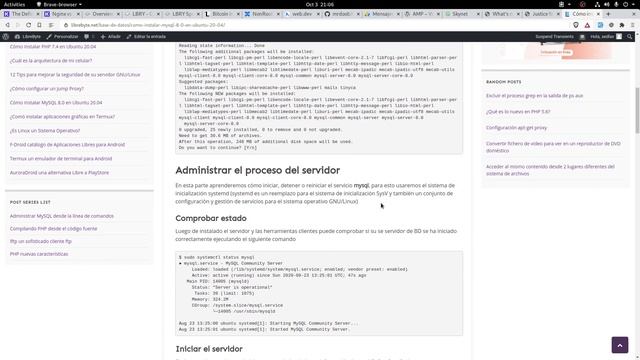640x360 pixels.
Task: Click the red circular tray indicator
Action: pos(583,4)
